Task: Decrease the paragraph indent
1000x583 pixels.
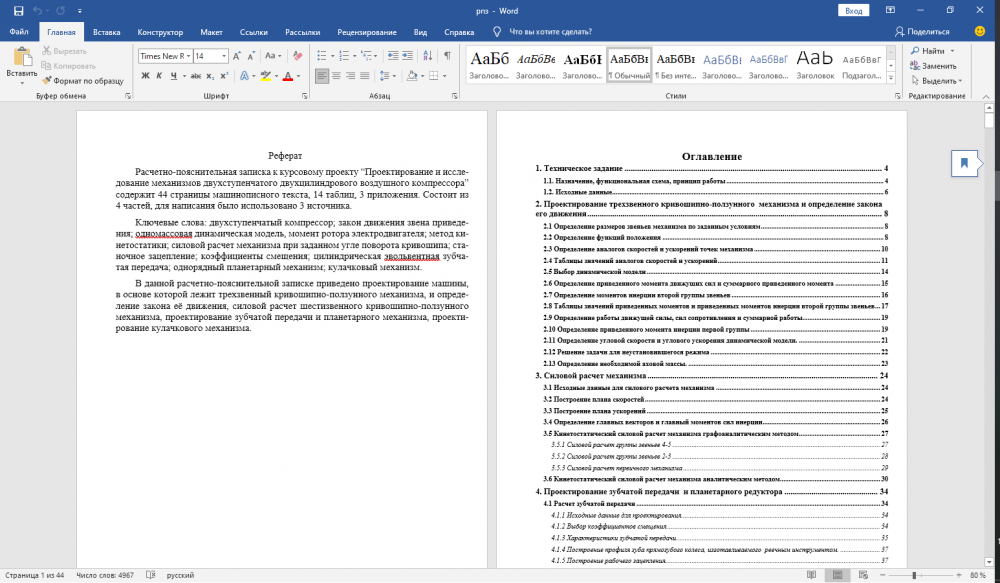Action: pos(393,56)
